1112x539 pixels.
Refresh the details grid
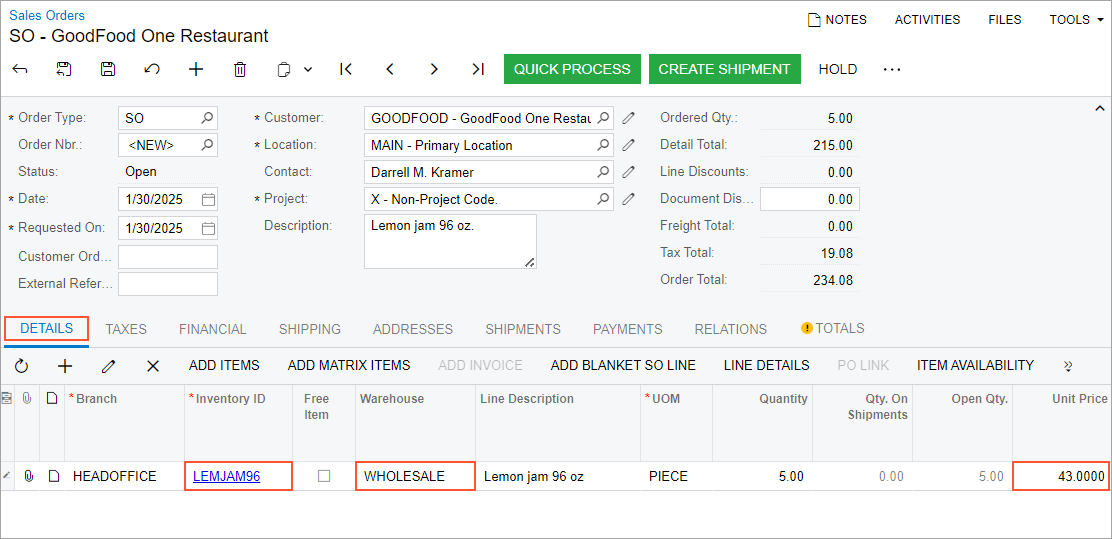[21, 366]
